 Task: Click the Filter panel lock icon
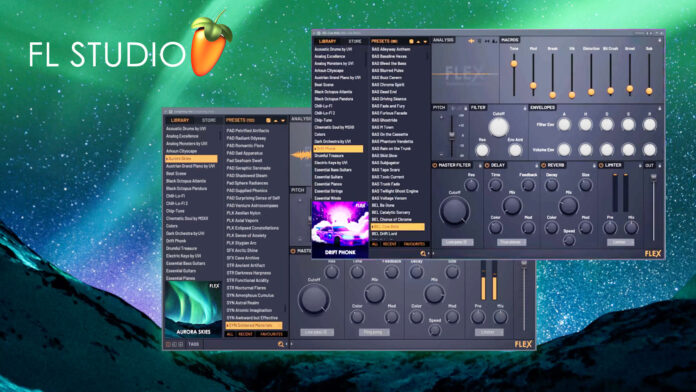[x=525, y=108]
